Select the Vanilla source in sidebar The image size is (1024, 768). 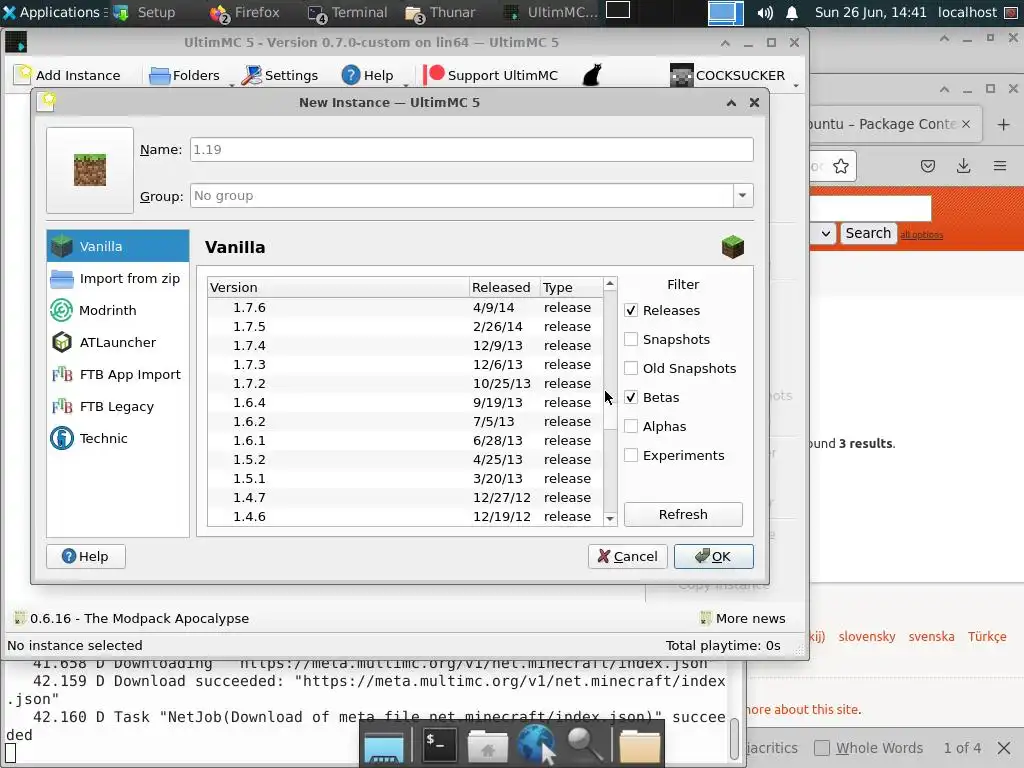pos(118,246)
